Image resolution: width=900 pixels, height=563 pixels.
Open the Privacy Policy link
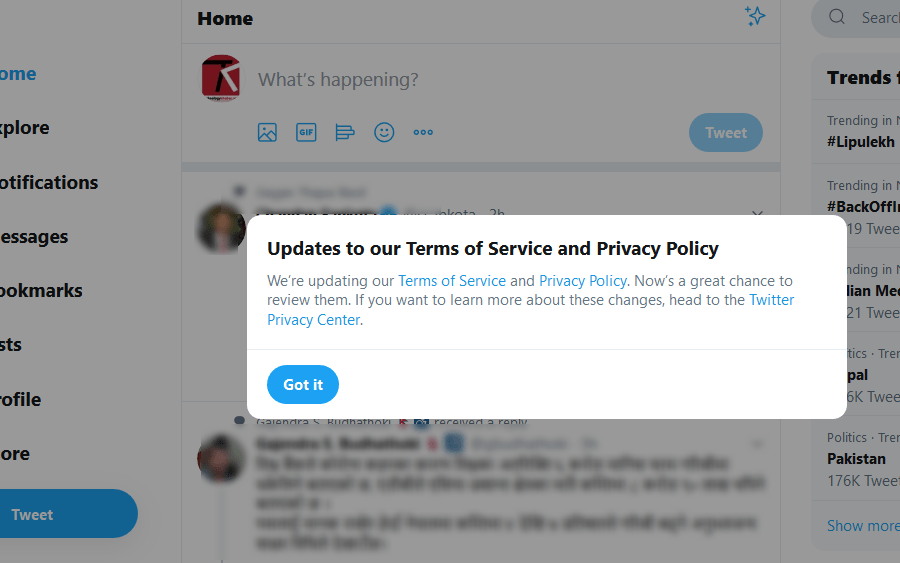583,281
